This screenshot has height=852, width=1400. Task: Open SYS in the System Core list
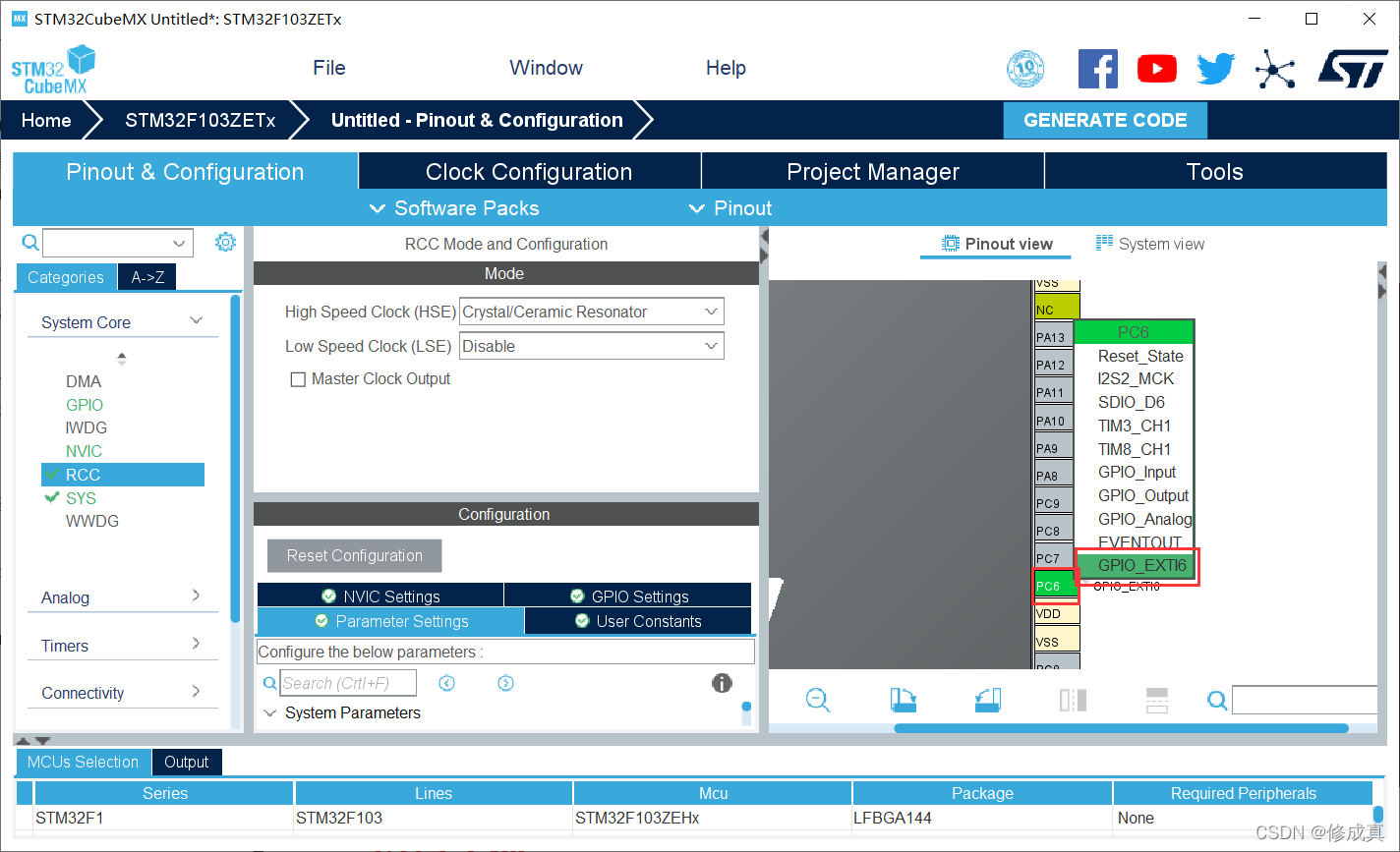81,498
